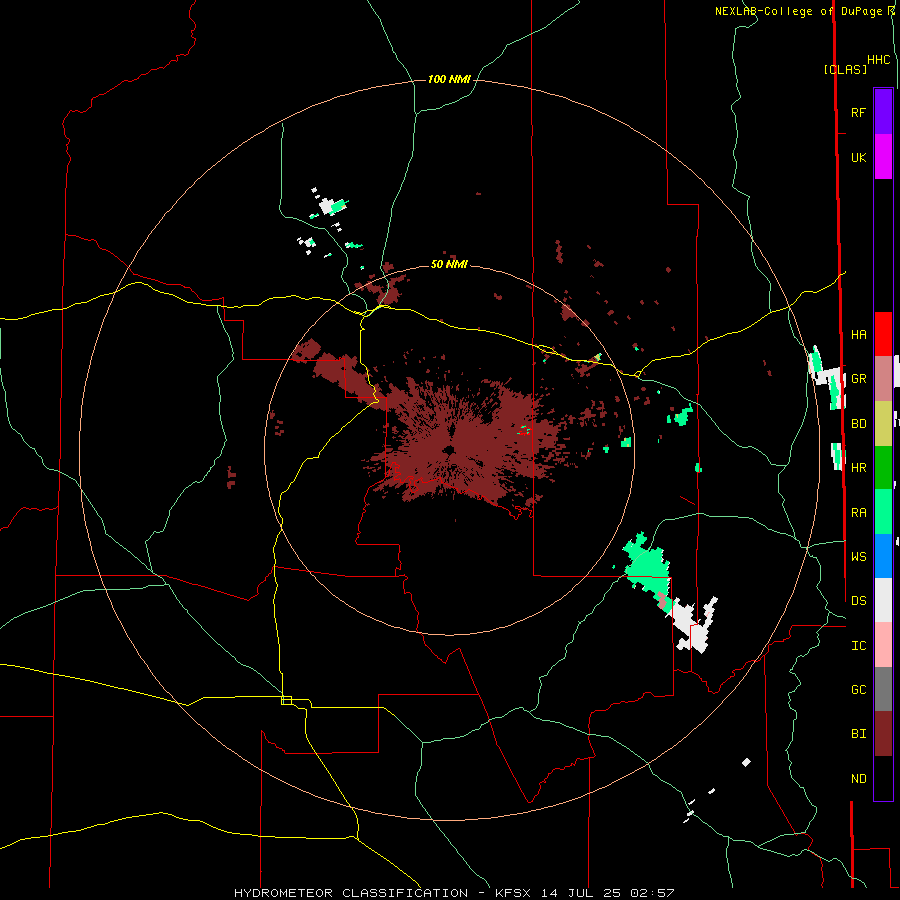This screenshot has height=900, width=900.
Task: Click the Hydrometeor Classification KFSX timestamp caption
Action: (x=454, y=893)
